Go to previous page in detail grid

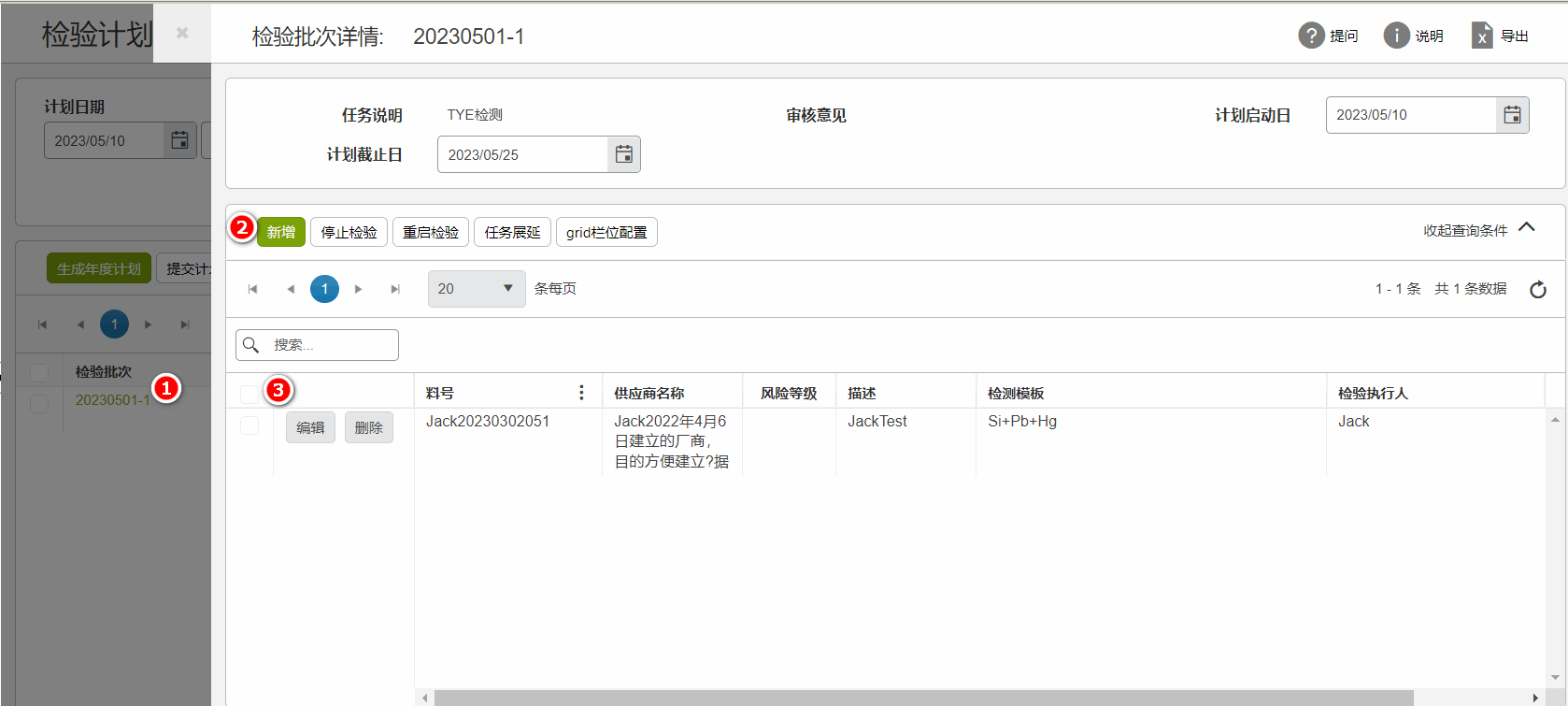click(291, 289)
